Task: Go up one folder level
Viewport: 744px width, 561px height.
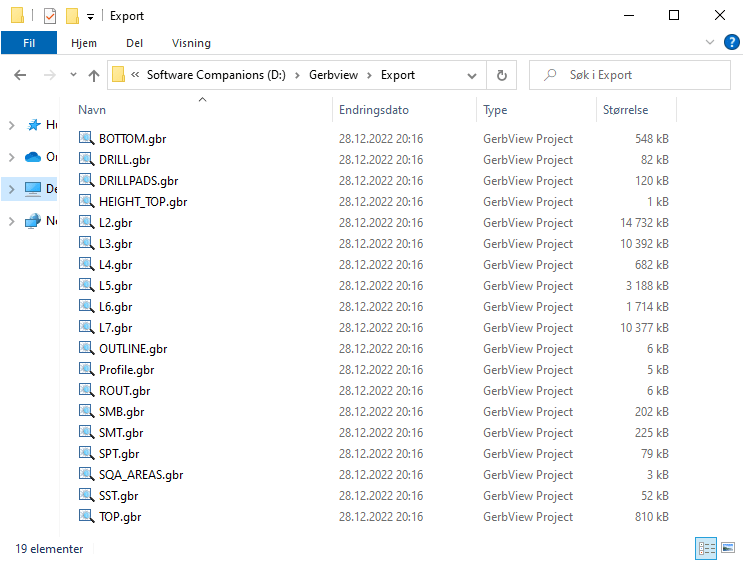Action: point(94,75)
